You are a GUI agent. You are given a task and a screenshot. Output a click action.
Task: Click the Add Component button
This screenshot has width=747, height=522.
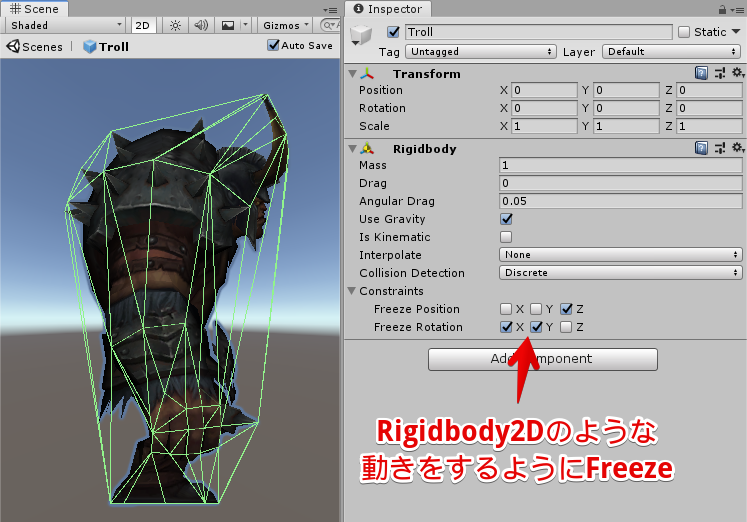pos(543,359)
